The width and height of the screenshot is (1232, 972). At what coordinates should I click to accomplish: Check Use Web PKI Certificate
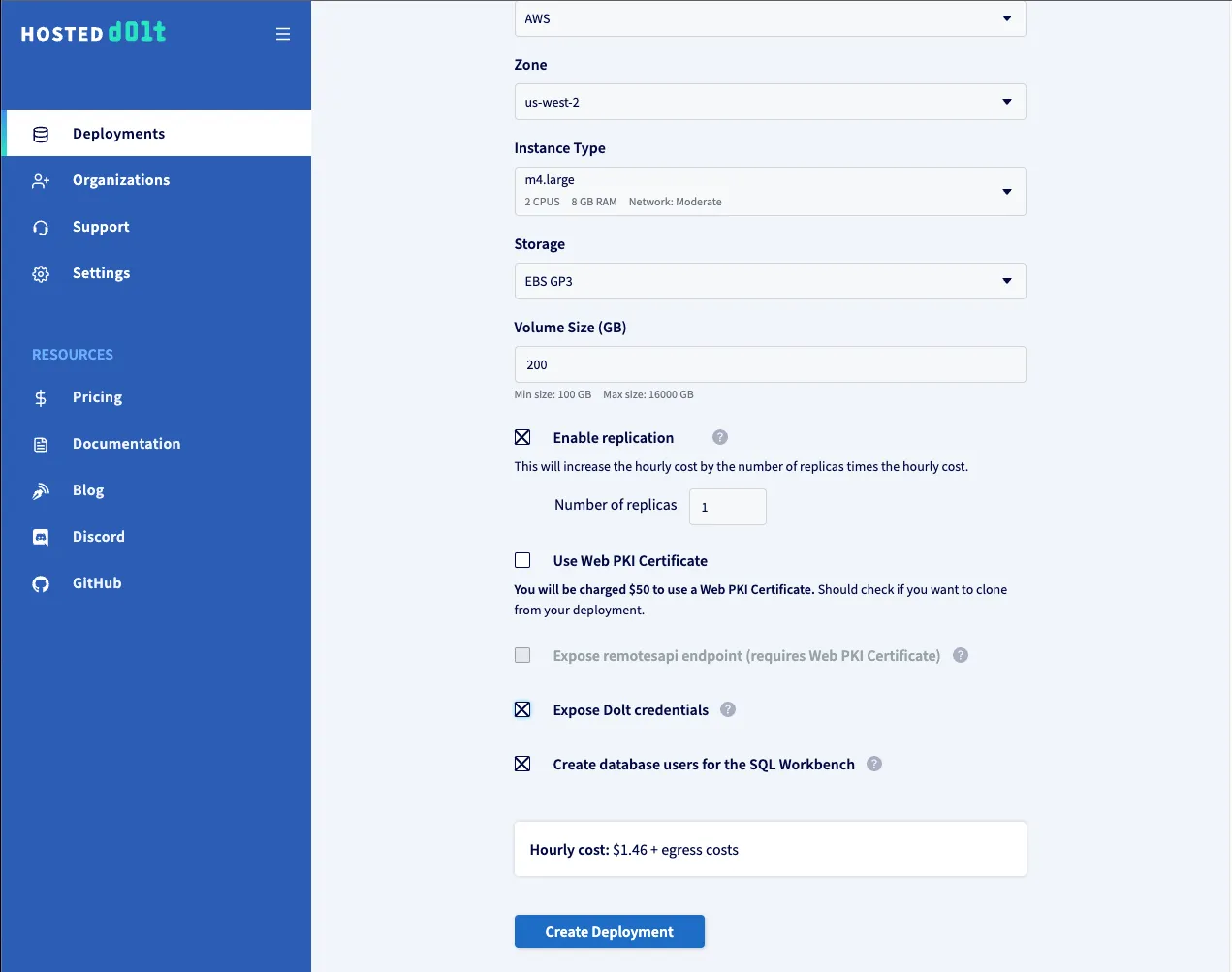pos(522,560)
